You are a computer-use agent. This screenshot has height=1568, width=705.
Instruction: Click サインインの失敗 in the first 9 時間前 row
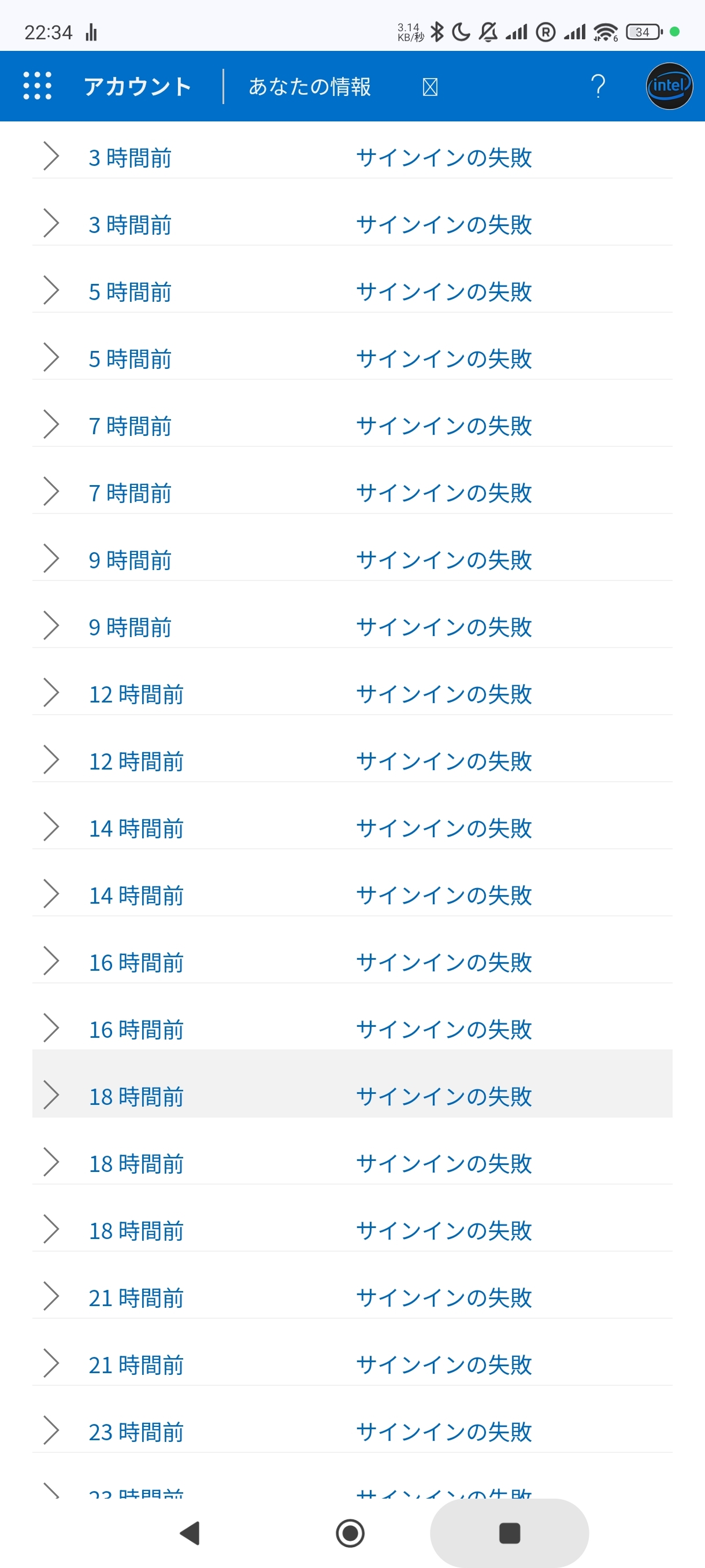click(444, 560)
